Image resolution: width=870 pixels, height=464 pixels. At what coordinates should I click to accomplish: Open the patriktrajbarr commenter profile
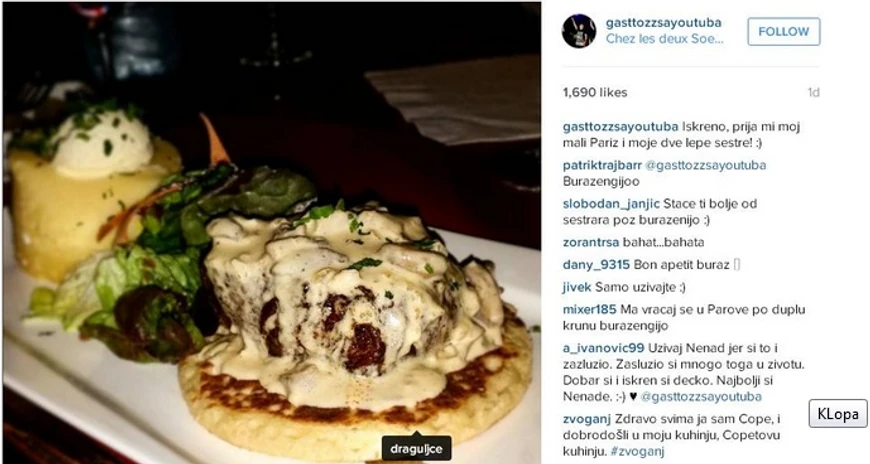click(x=602, y=165)
